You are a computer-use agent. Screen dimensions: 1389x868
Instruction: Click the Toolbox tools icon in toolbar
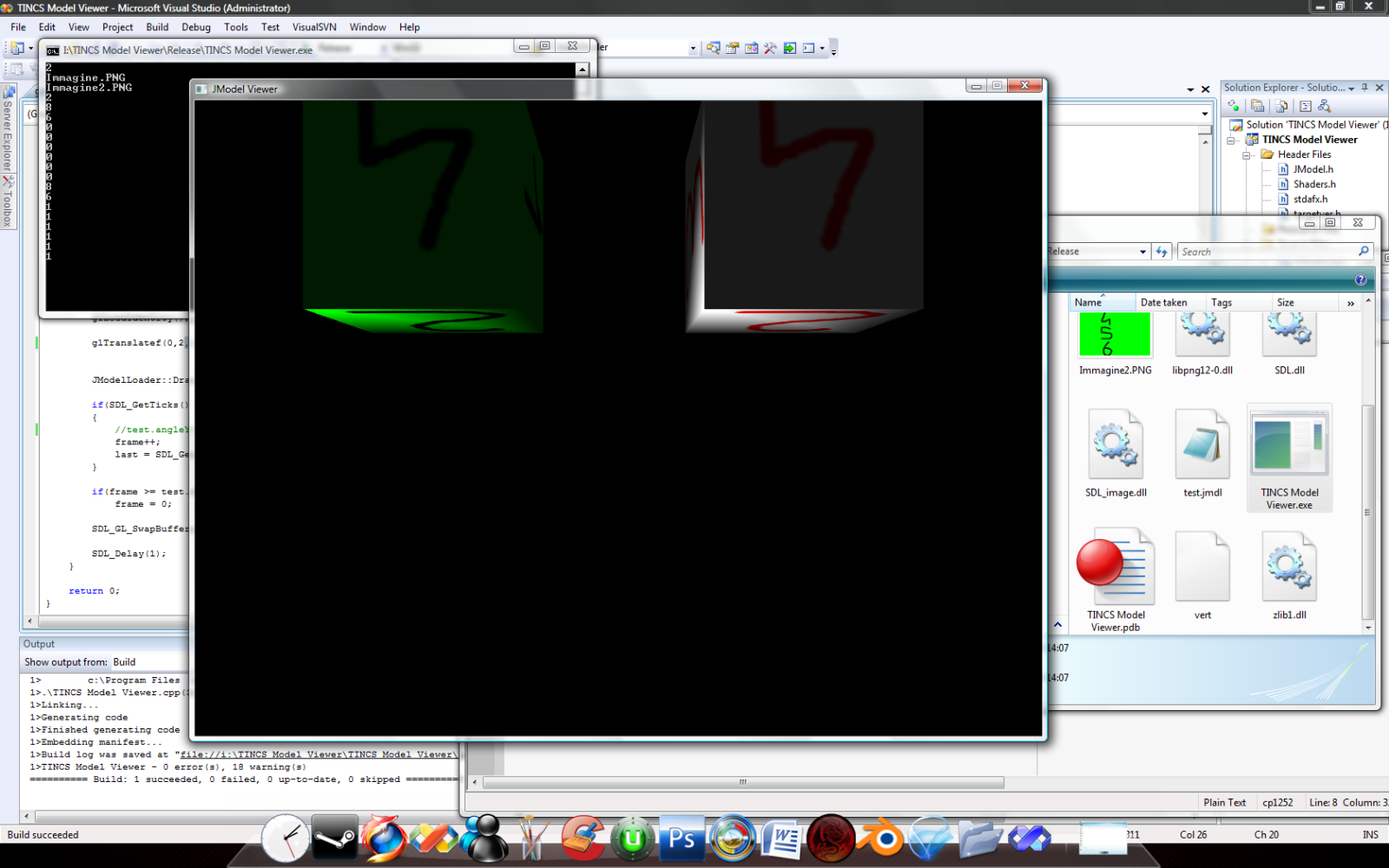(x=770, y=49)
